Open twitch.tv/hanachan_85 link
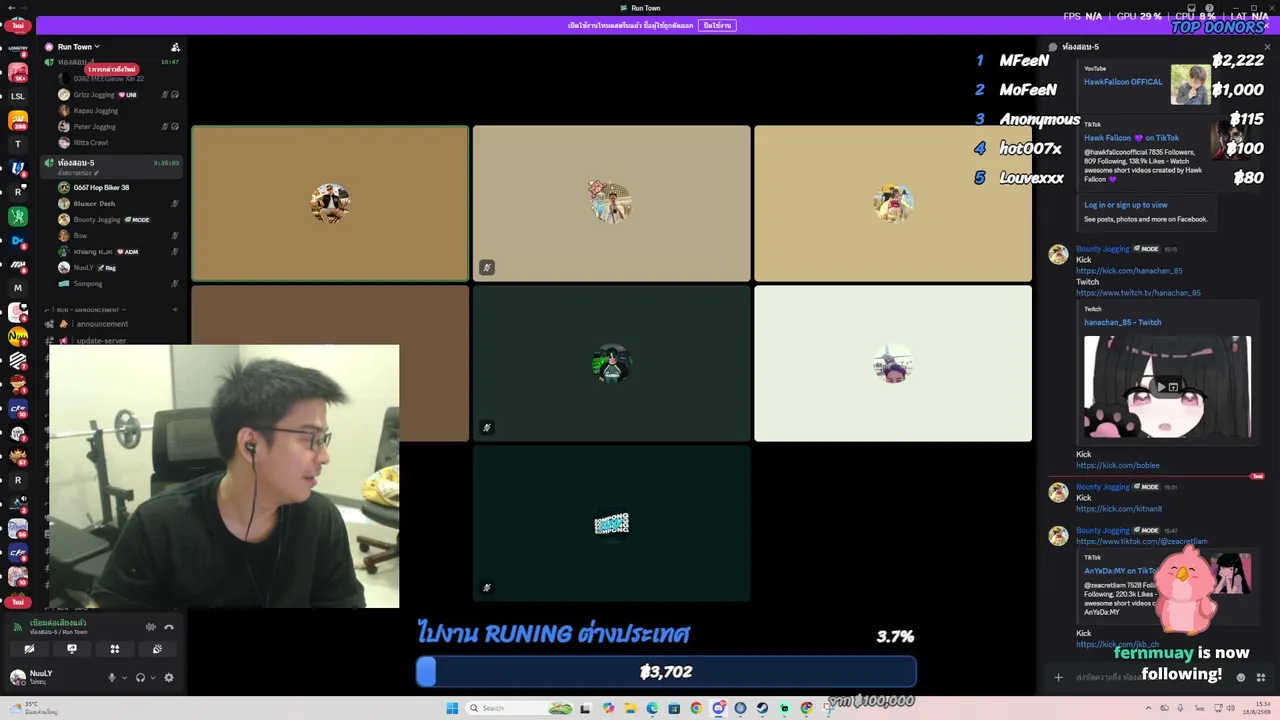Viewport: 1280px width, 720px height. click(1138, 293)
